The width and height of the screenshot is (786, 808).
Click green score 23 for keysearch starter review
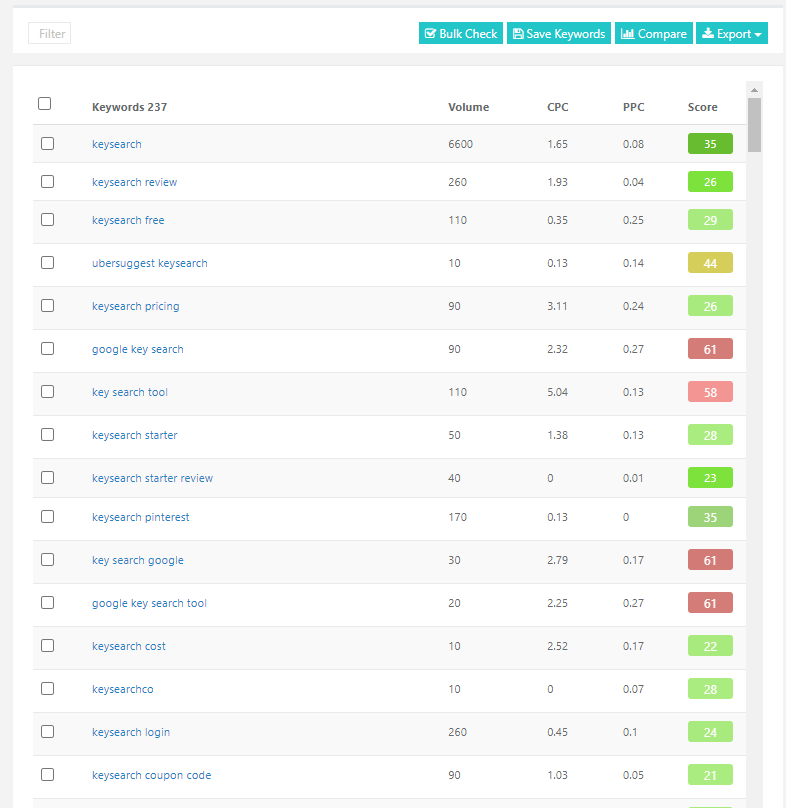coord(710,478)
